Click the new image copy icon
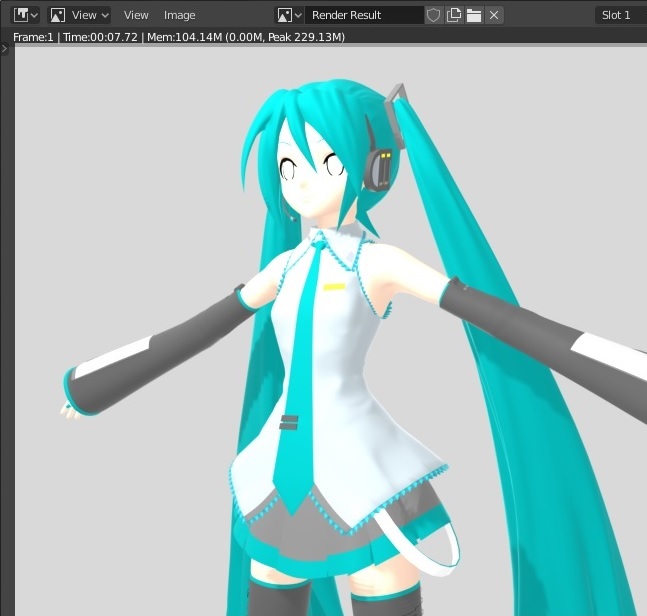Viewport: 647px width, 616px height. pyautogui.click(x=454, y=15)
